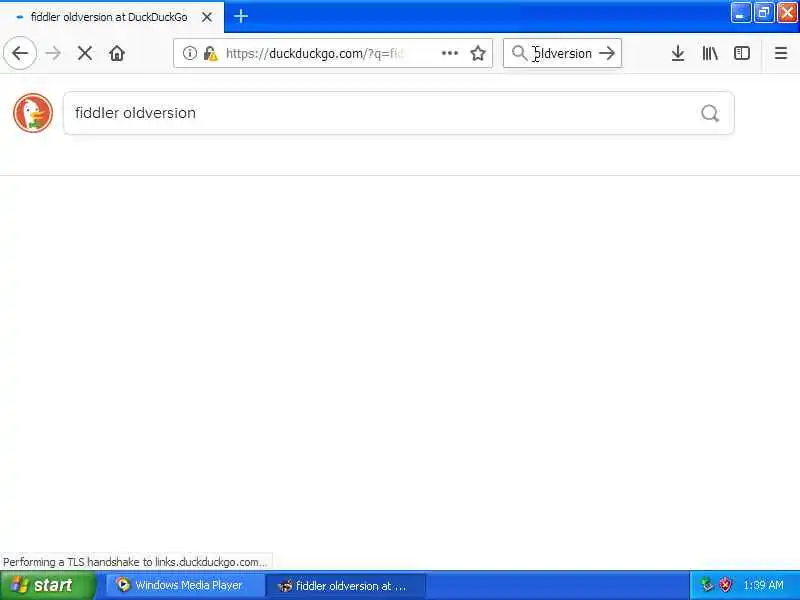Close the fiddler oldversion tab
This screenshot has width=800, height=600.
click(207, 17)
